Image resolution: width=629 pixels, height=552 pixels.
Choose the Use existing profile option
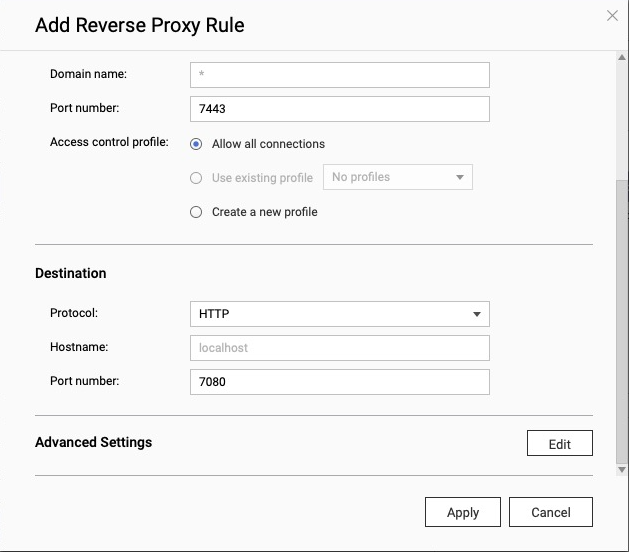pyautogui.click(x=196, y=178)
